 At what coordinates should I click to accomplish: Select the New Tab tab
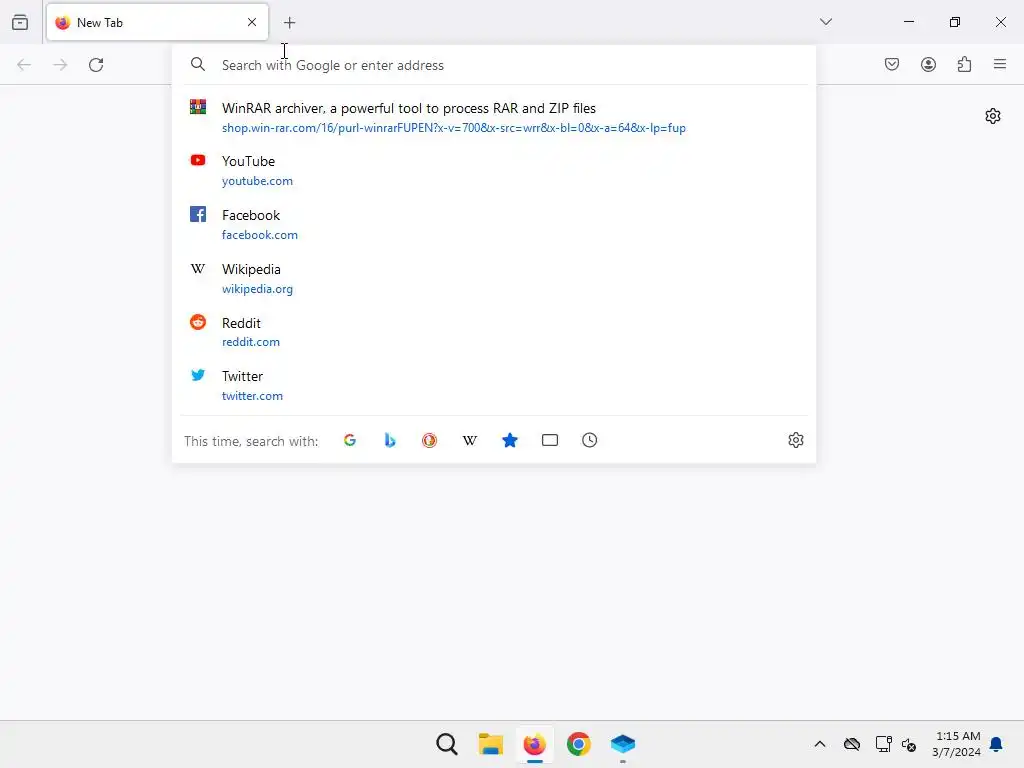157,22
